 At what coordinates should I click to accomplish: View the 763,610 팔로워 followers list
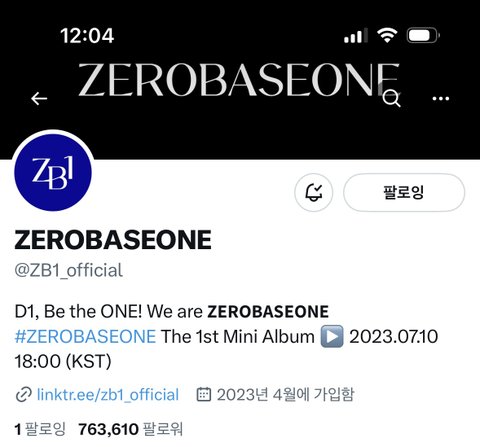coord(130,429)
